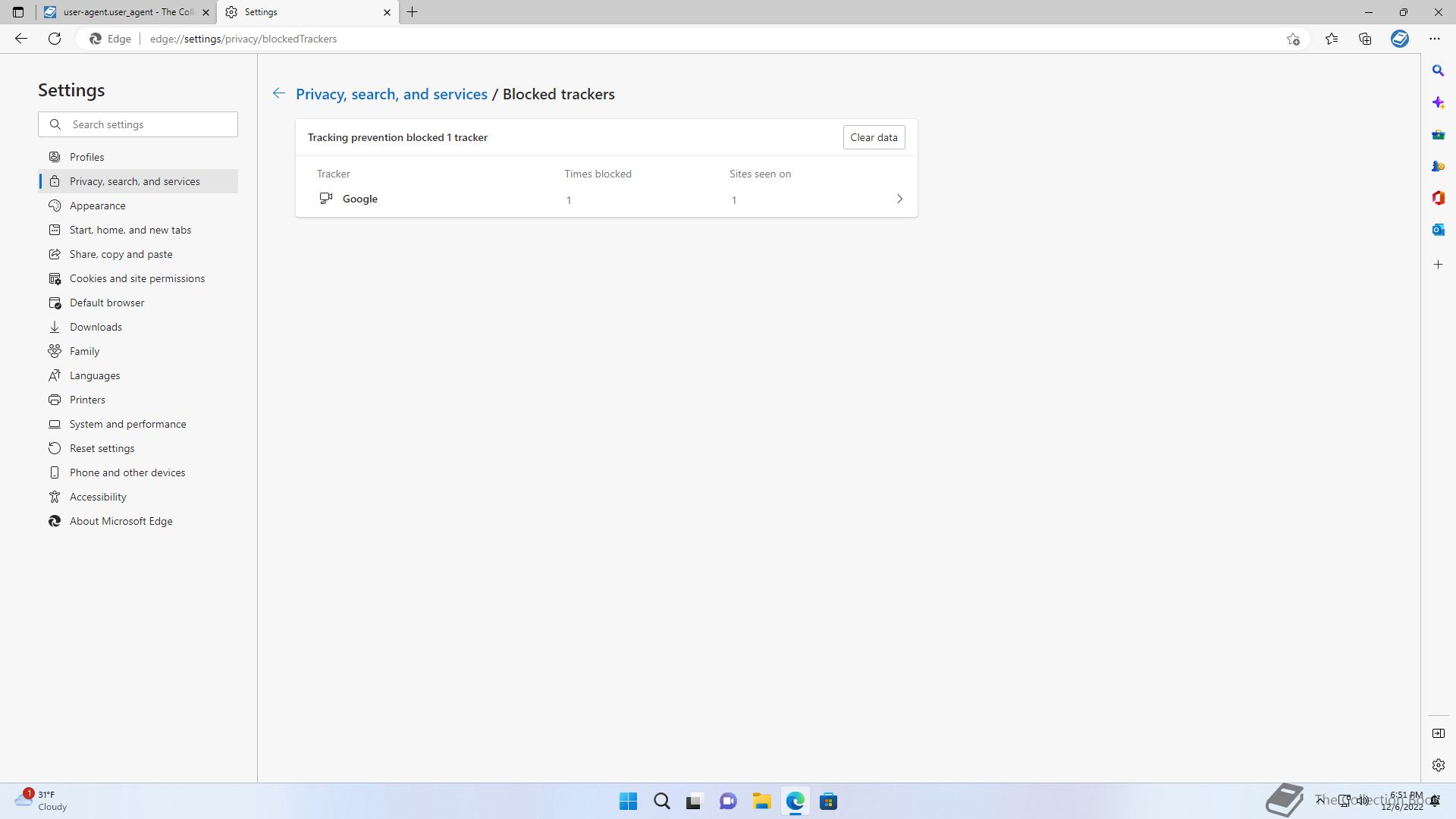
Task: Open Privacy, search, and services breadcrumb link
Action: click(391, 94)
